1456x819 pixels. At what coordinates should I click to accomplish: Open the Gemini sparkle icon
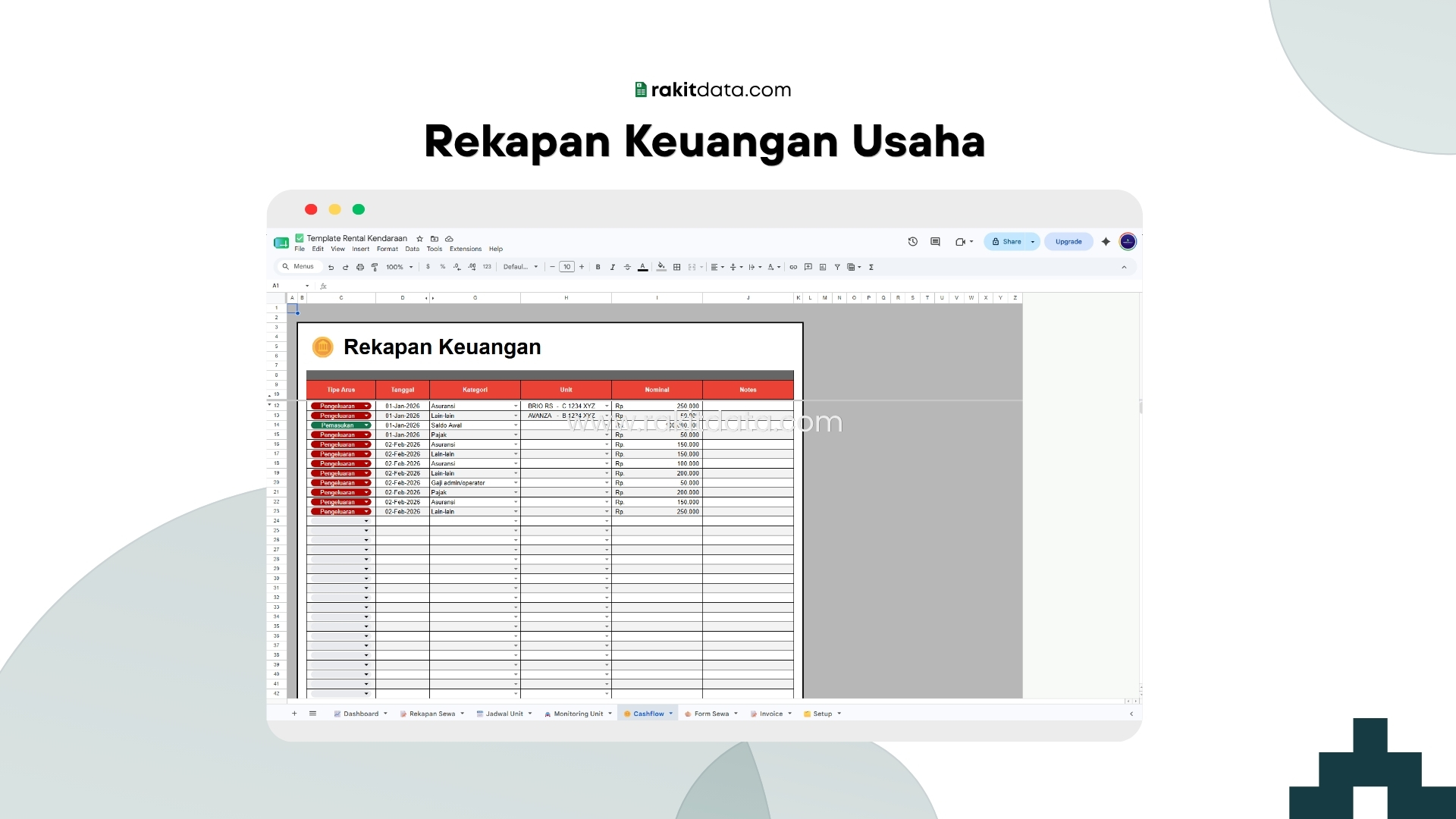coord(1106,242)
